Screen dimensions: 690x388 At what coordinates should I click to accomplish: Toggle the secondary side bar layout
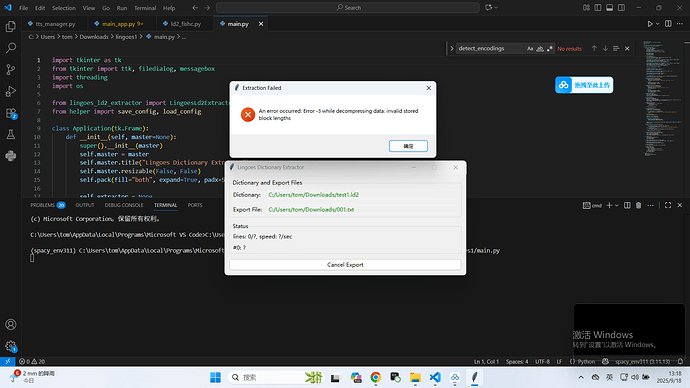pos(621,7)
